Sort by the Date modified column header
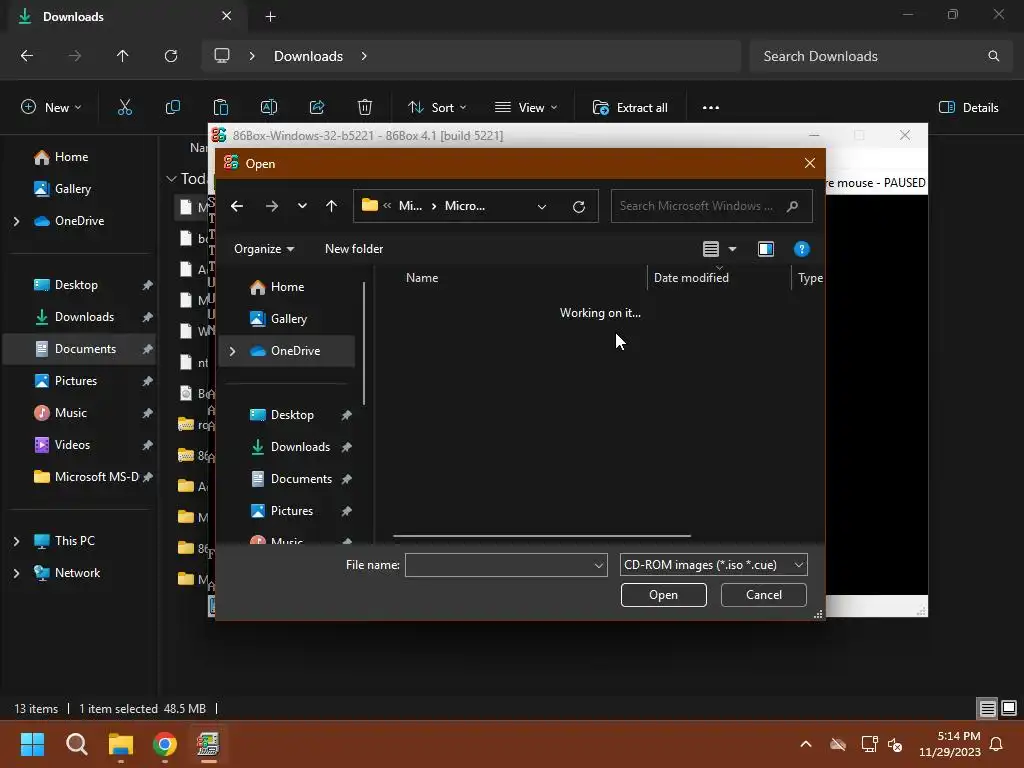 point(691,278)
